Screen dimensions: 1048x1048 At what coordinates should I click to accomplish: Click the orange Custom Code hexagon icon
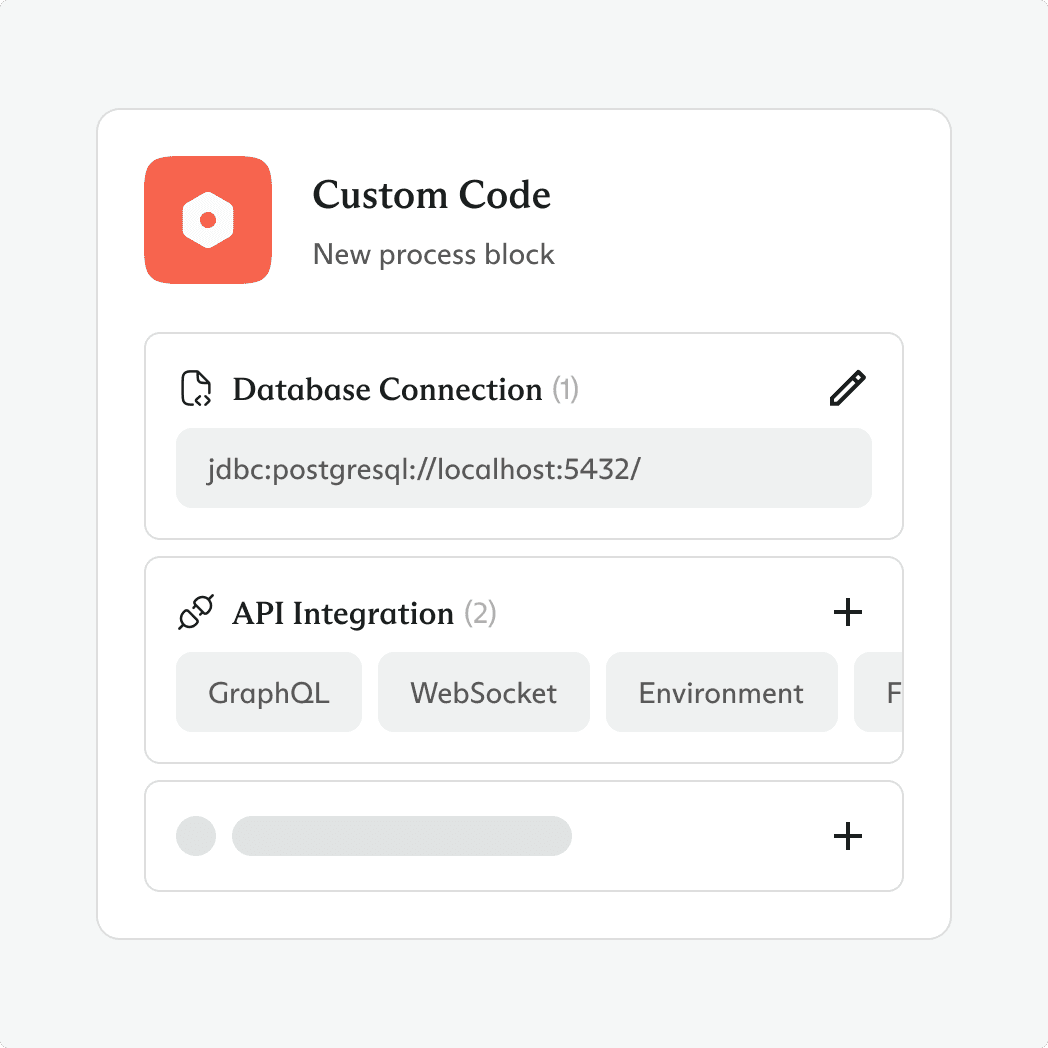pos(208,219)
